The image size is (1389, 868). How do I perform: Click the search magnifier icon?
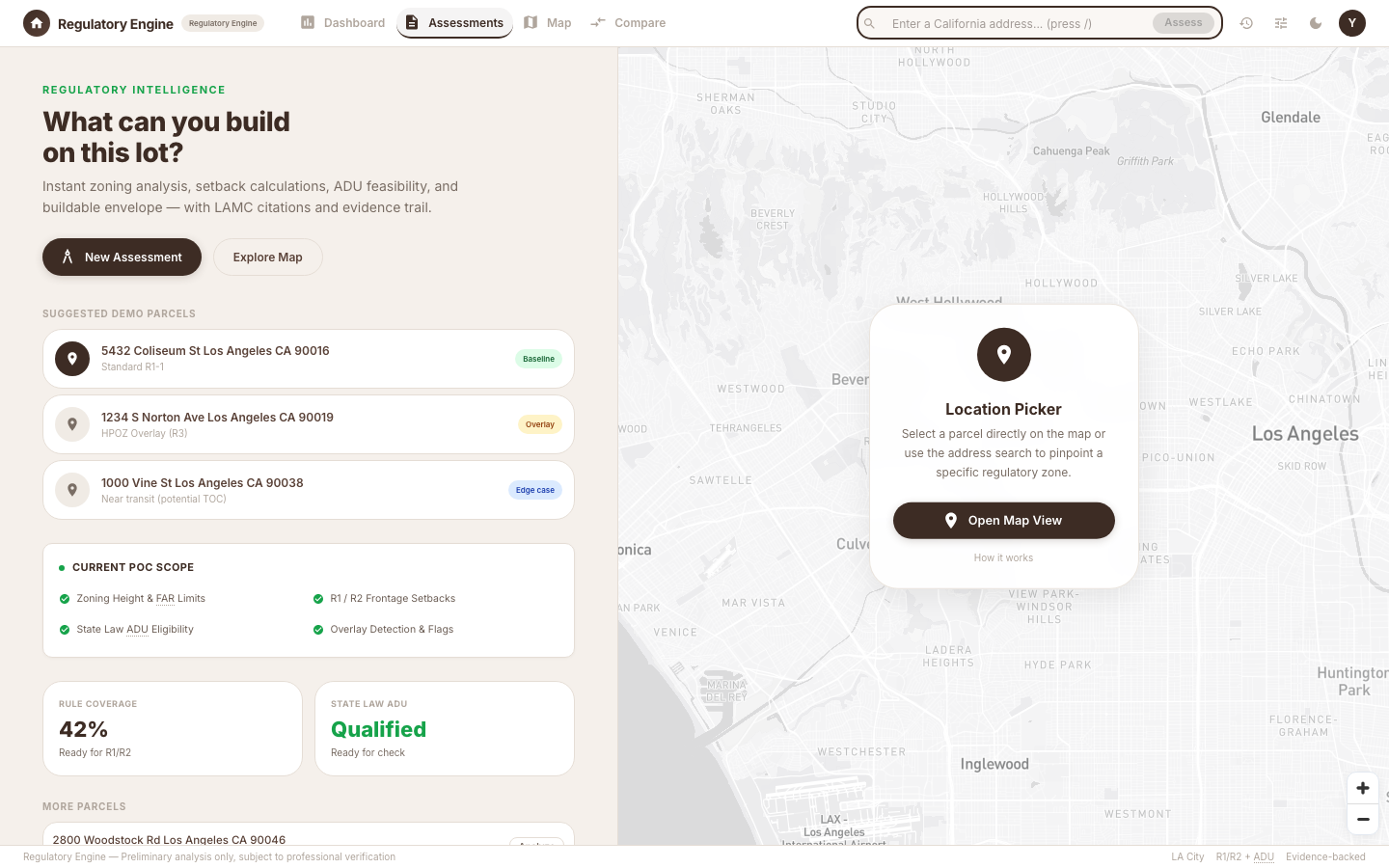point(870,23)
